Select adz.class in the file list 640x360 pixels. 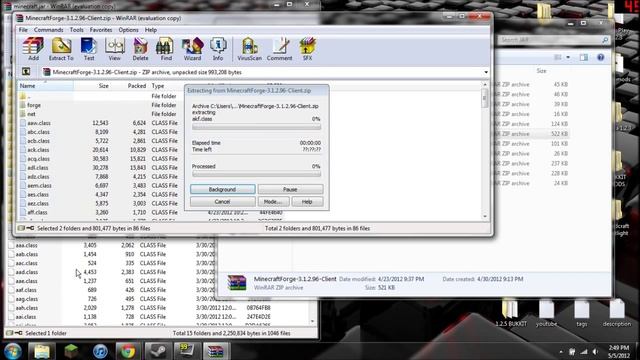(101, 177)
